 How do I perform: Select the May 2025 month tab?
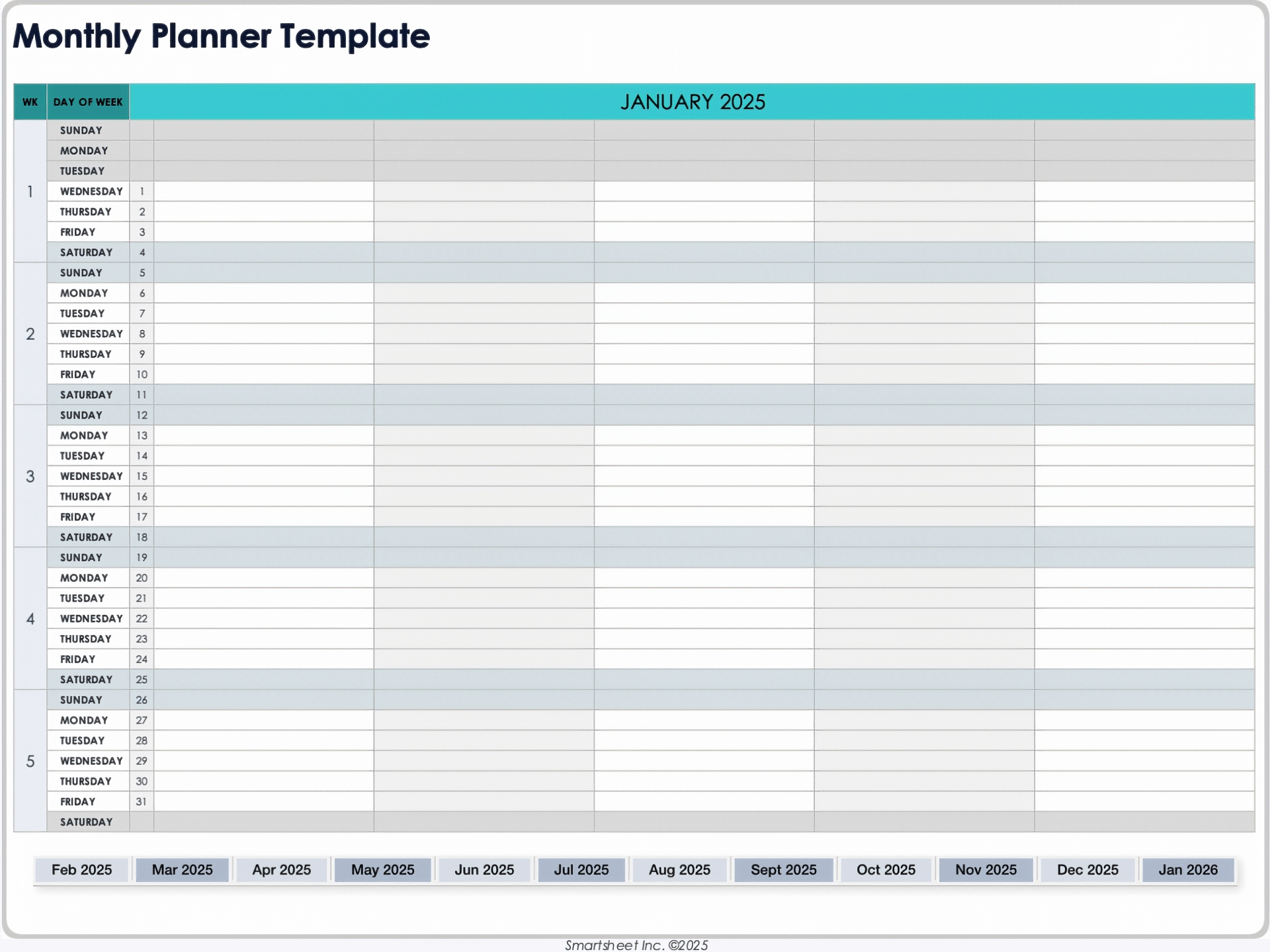coord(382,869)
